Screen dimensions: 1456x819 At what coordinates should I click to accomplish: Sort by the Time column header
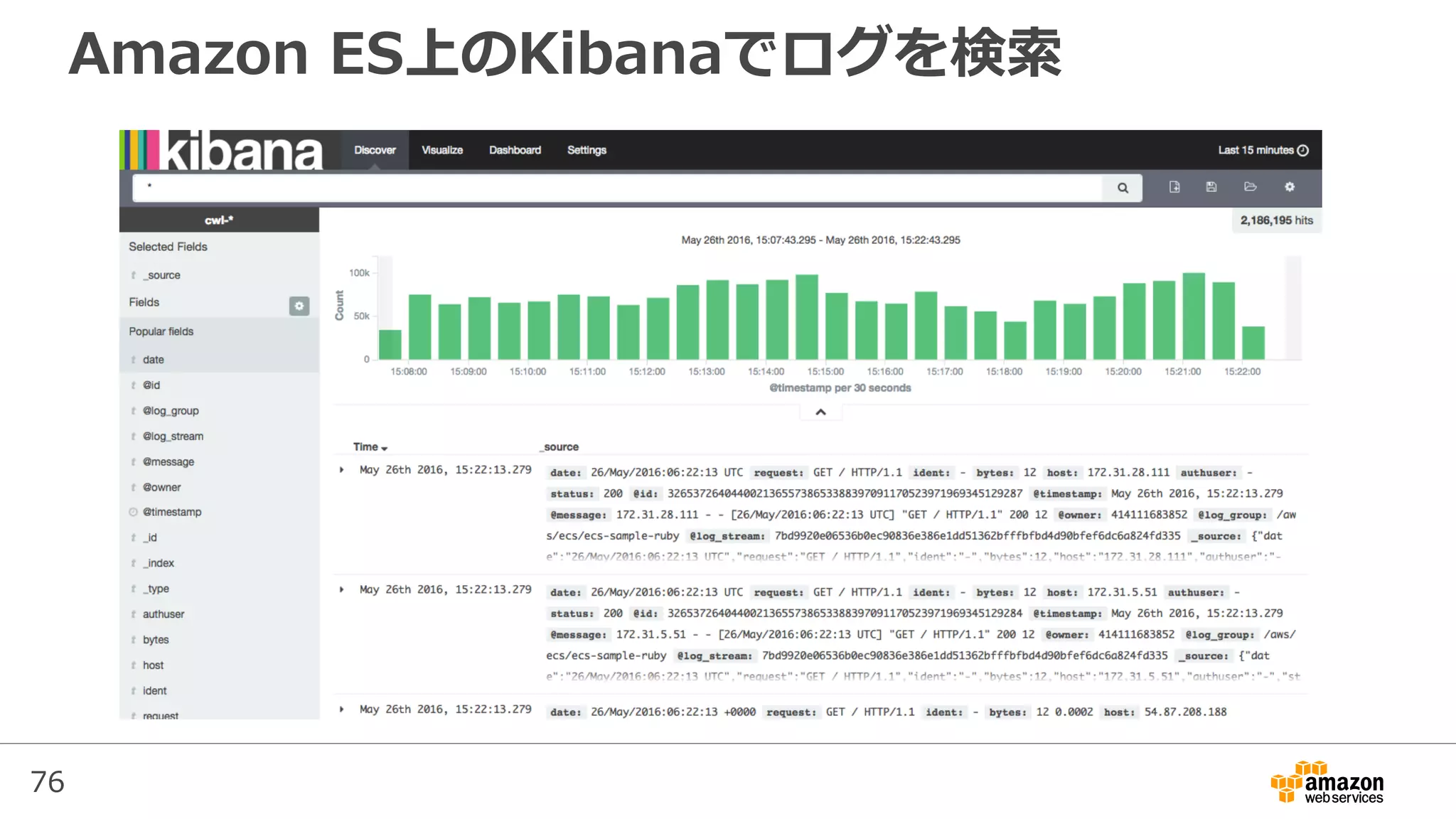click(370, 446)
